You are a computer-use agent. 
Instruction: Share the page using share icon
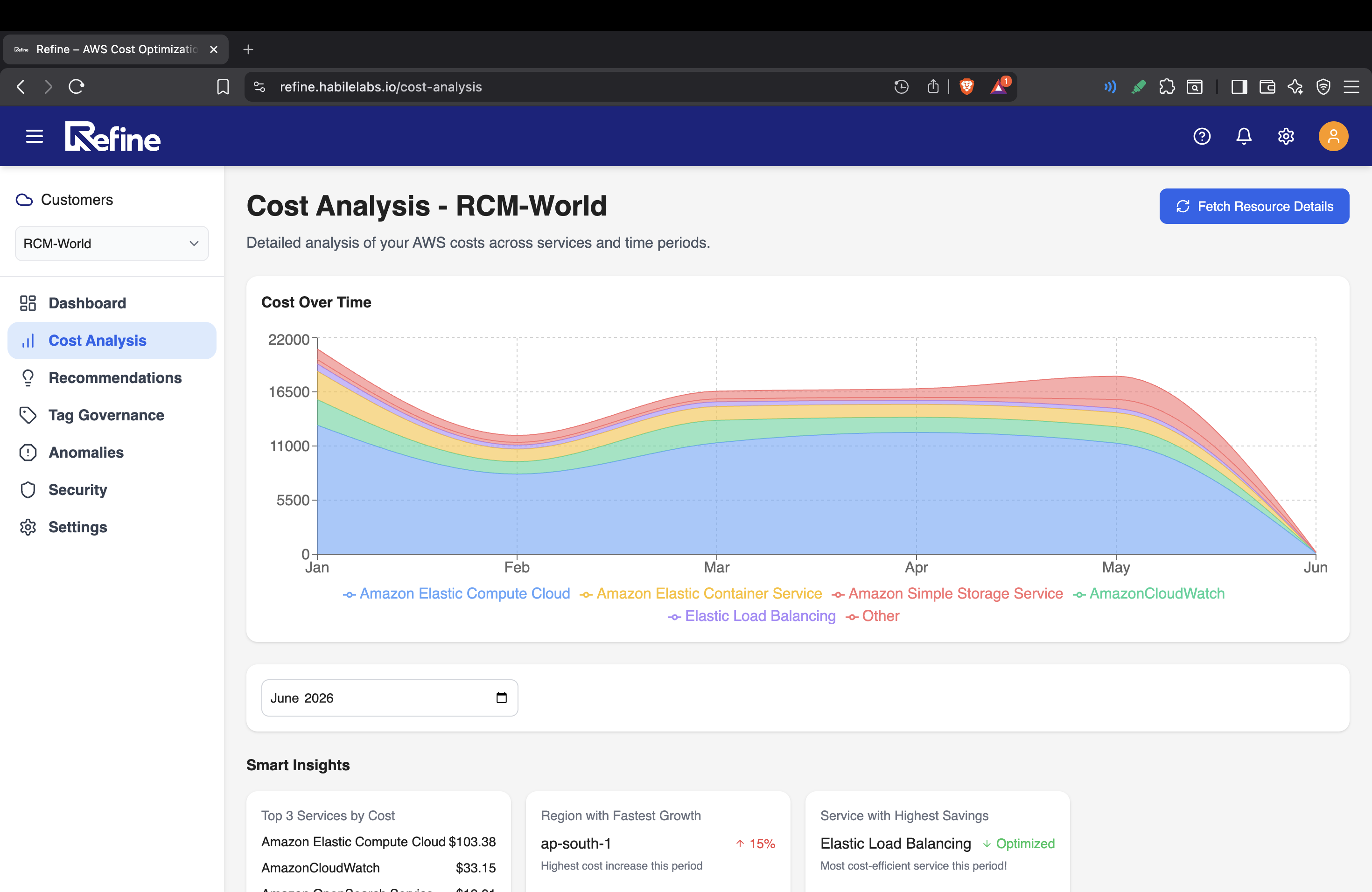933,87
